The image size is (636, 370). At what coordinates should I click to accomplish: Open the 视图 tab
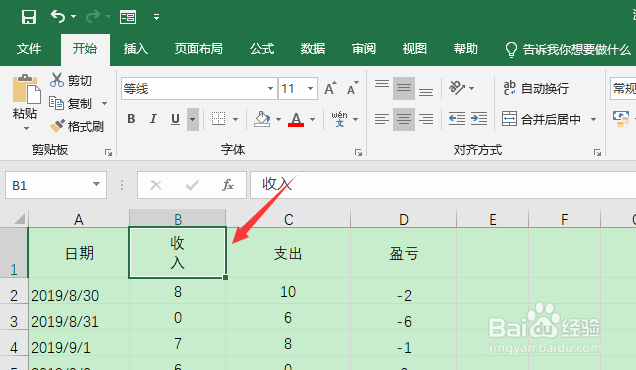pos(415,49)
